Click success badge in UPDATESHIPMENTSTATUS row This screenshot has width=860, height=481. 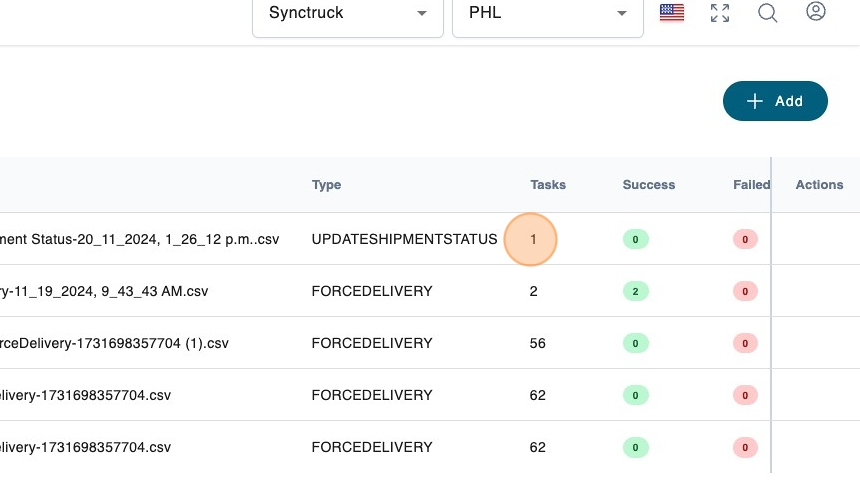pos(634,240)
